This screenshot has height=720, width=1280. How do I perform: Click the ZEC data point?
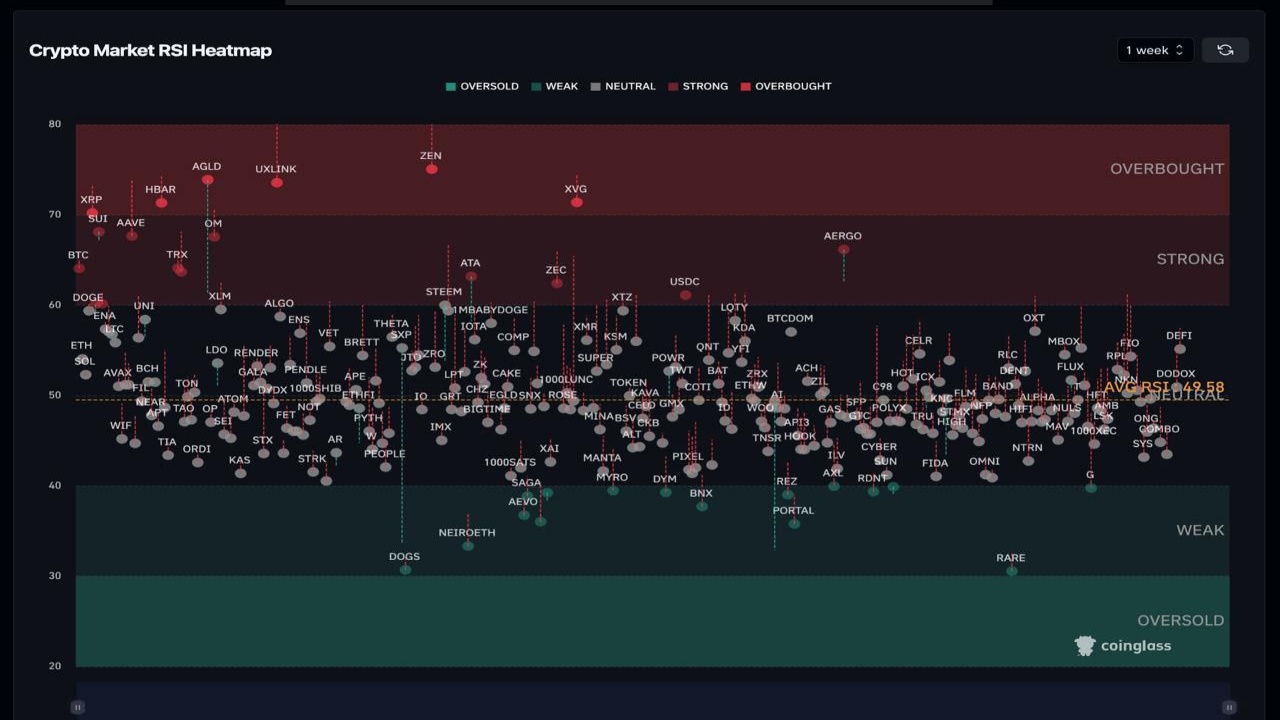click(556, 283)
